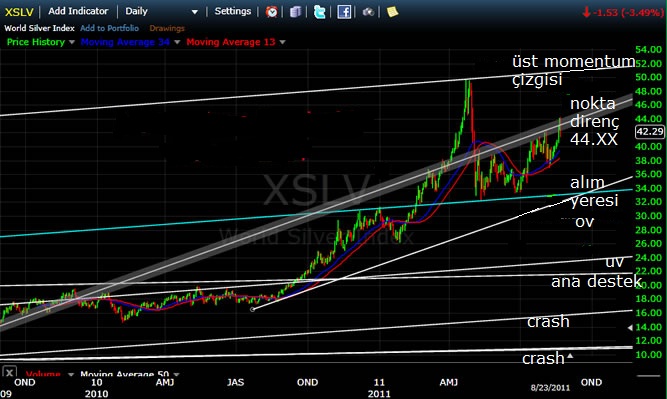
Task: Share chart via Twitter icon
Action: (319, 11)
